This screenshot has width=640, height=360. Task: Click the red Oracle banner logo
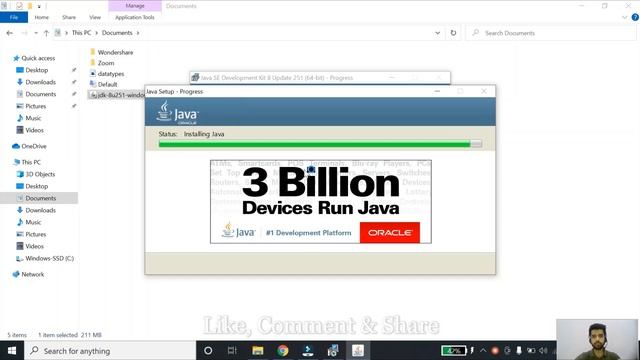pos(390,233)
